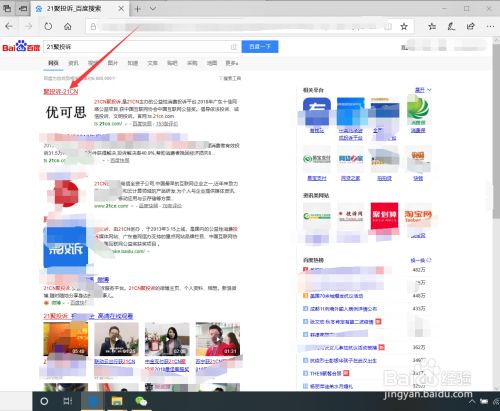Switch to 图片 search tab

[113, 63]
